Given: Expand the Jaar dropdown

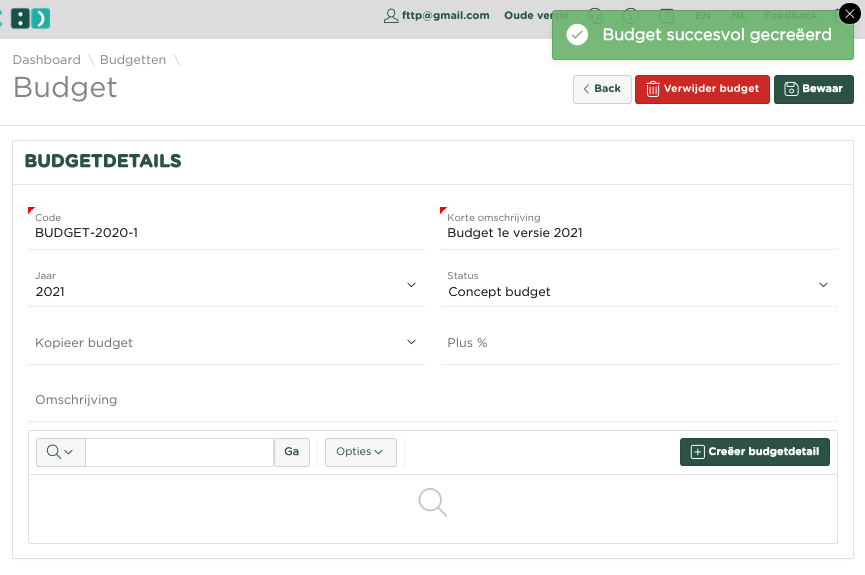Looking at the screenshot, I should 411,285.
